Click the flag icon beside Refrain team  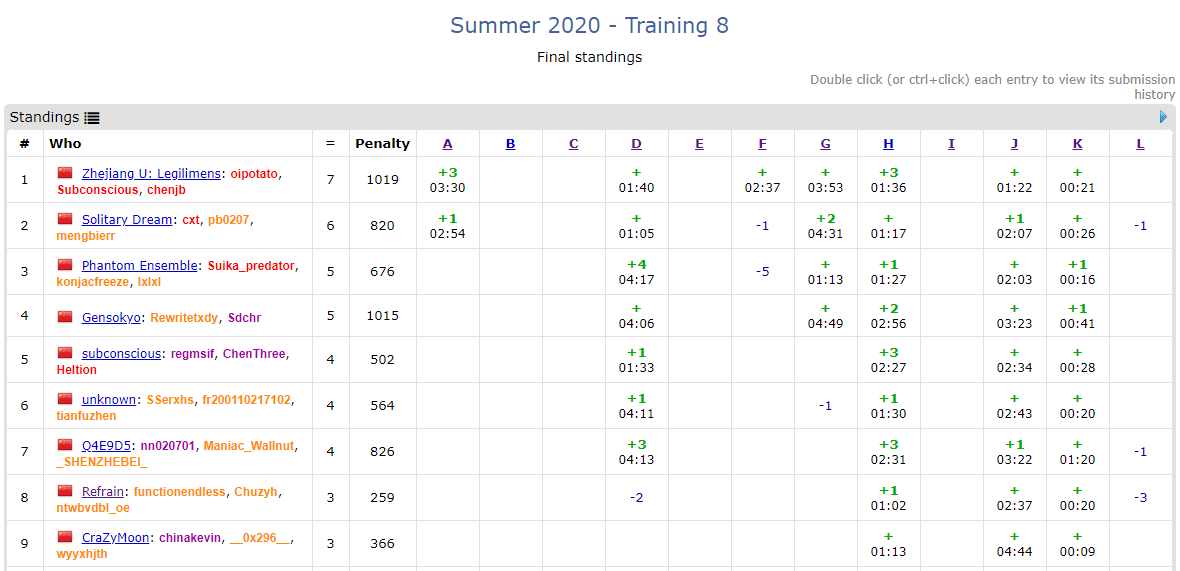[65, 491]
